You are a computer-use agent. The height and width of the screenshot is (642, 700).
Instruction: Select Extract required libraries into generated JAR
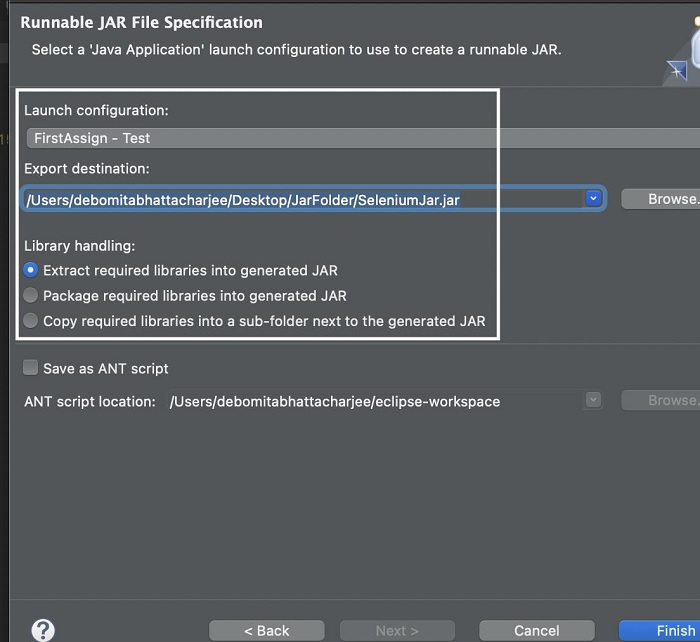[31, 270]
